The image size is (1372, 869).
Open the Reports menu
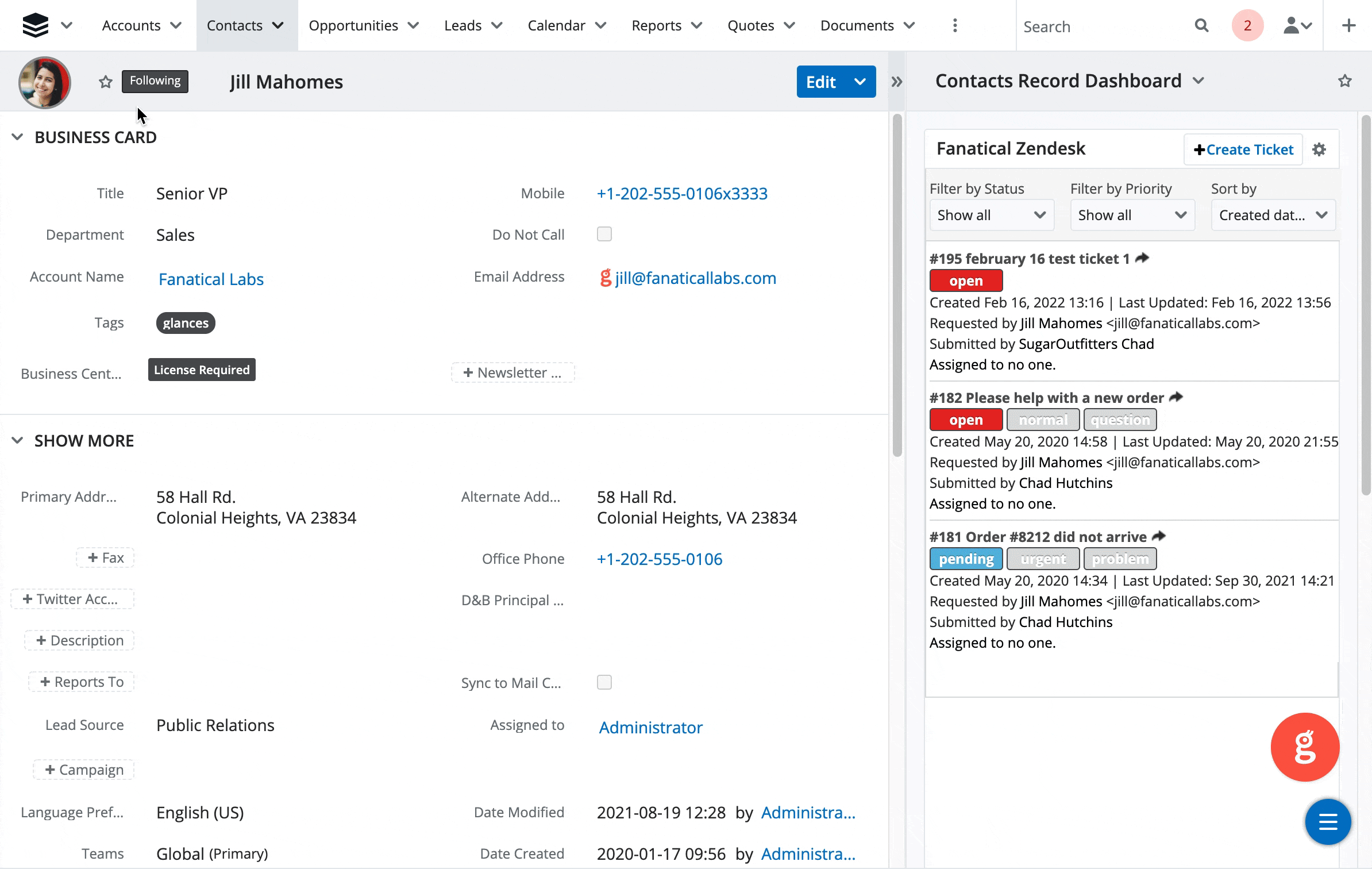(666, 26)
